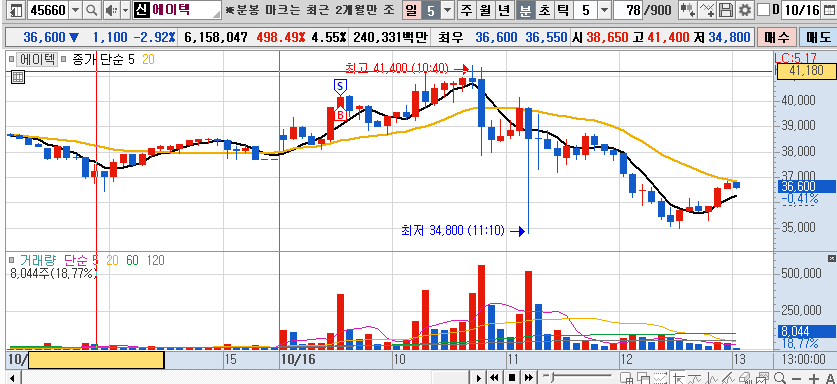Click the 10/16 date marker on time axis
The width and height of the screenshot is (837, 384).
[298, 359]
